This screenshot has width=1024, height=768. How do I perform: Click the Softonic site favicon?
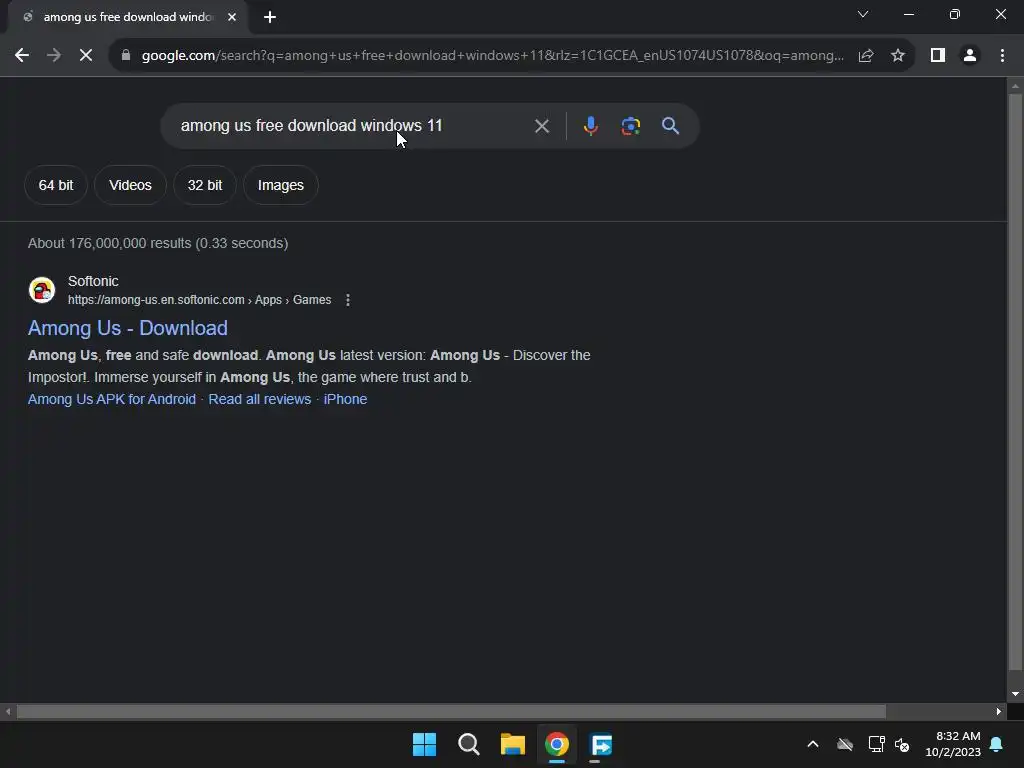42,290
